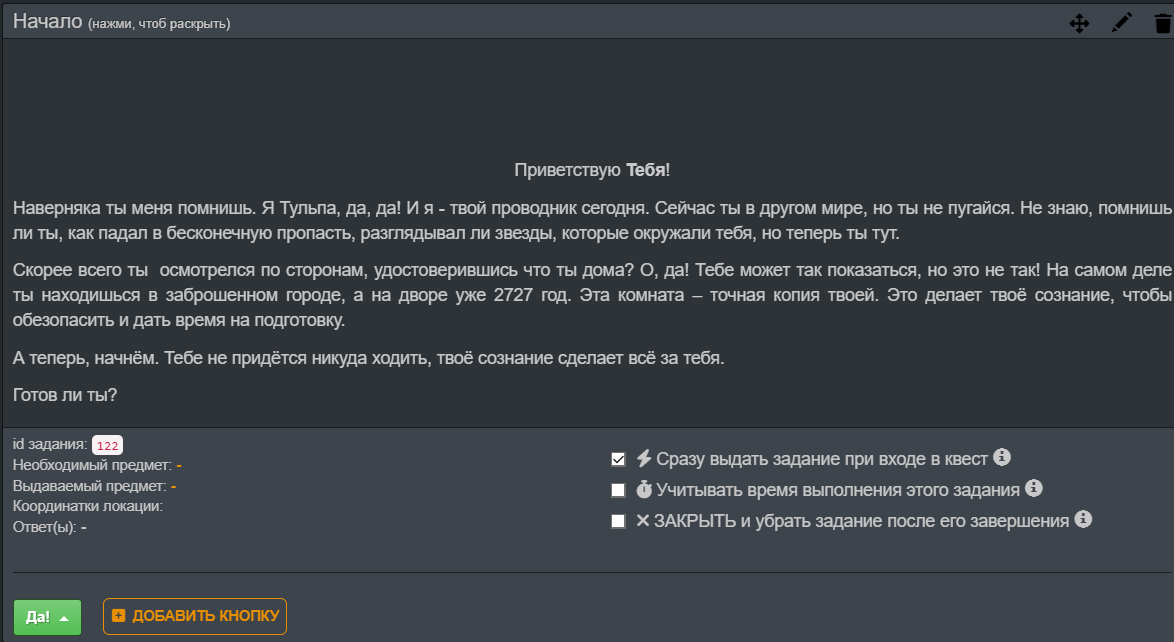
Task: Click the 'ДОБАВИТЬ КНОПКУ' button text
Action: [205, 616]
